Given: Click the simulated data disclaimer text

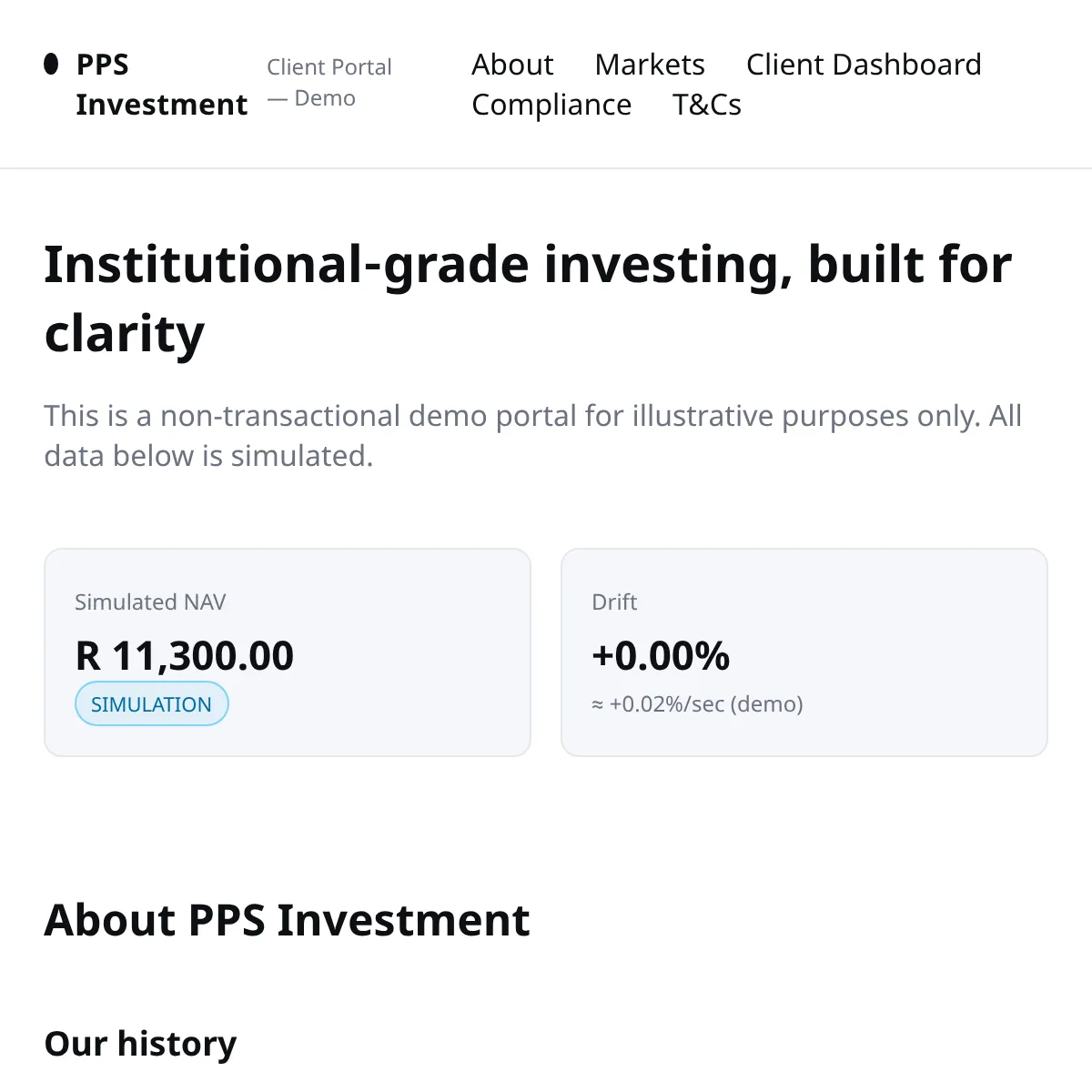Looking at the screenshot, I should point(532,435).
